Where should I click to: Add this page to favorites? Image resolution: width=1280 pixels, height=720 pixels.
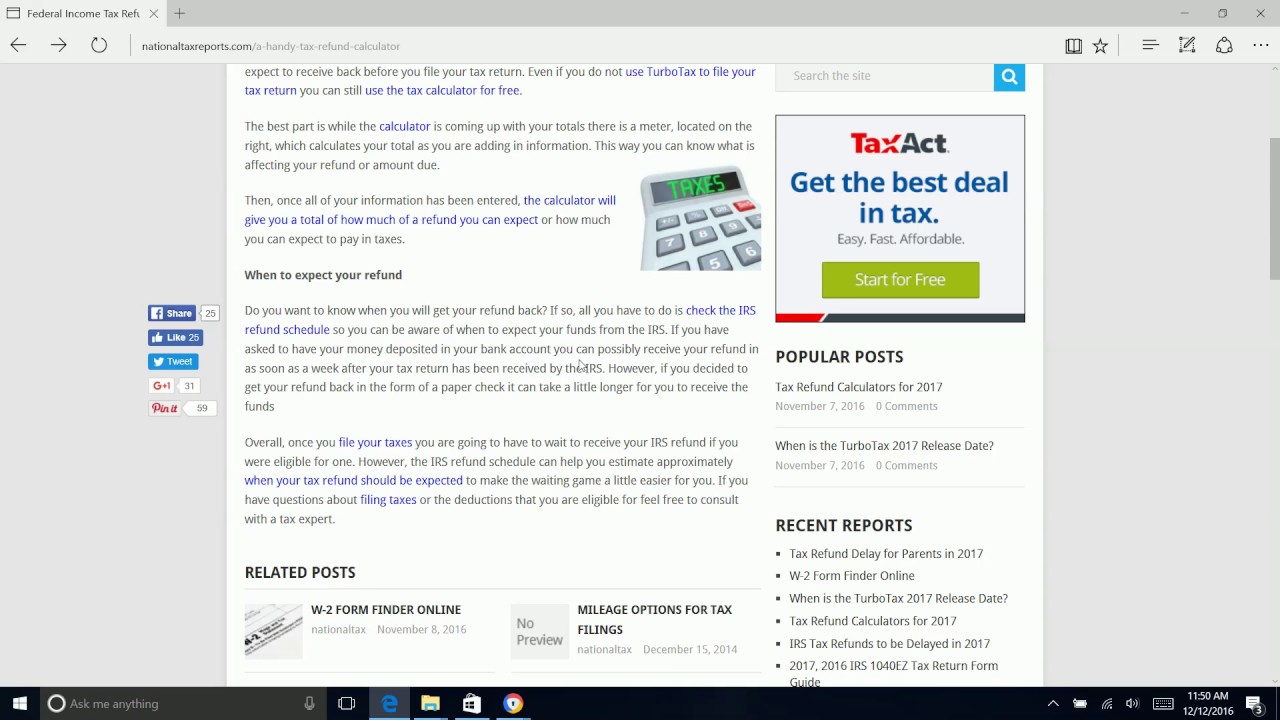[x=1100, y=45]
